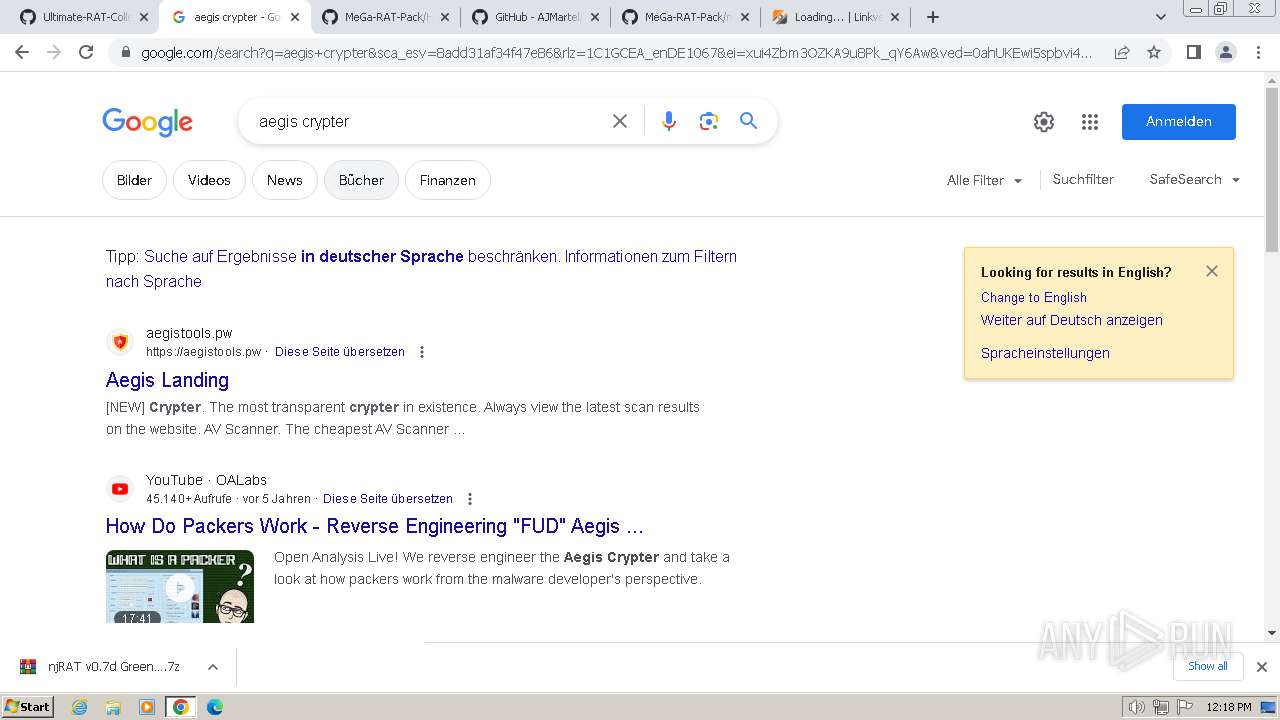Open the njRAT v0.7d Green download file
Screen dimensions: 1280x720
(x=113, y=667)
